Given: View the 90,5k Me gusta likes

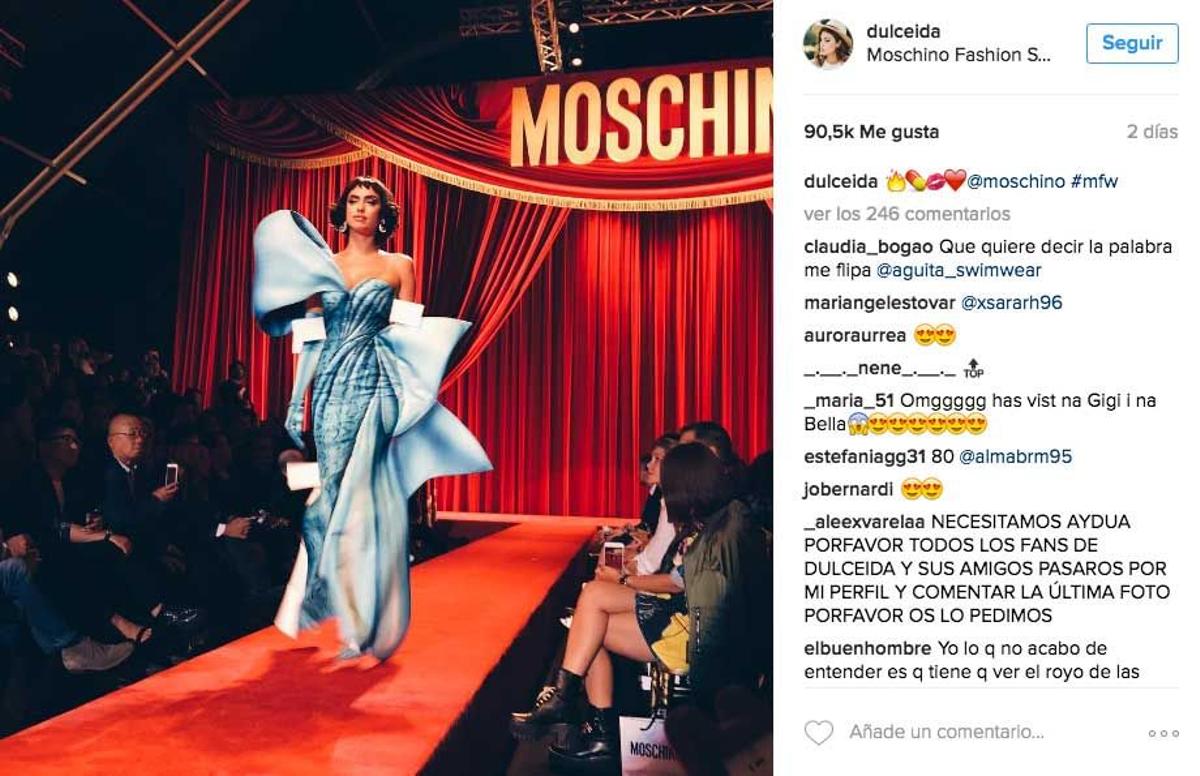Looking at the screenshot, I should tap(871, 132).
